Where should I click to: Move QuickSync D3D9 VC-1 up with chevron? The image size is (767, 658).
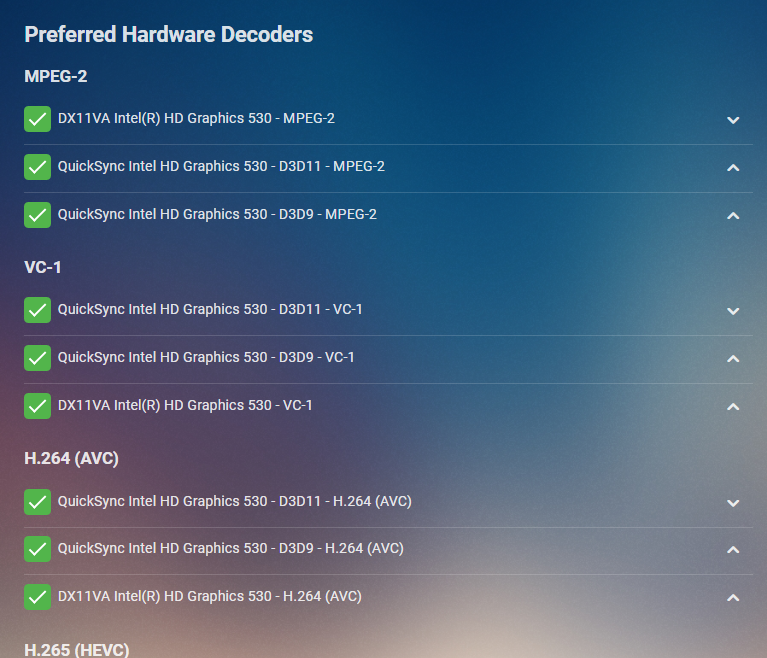pyautogui.click(x=733, y=359)
